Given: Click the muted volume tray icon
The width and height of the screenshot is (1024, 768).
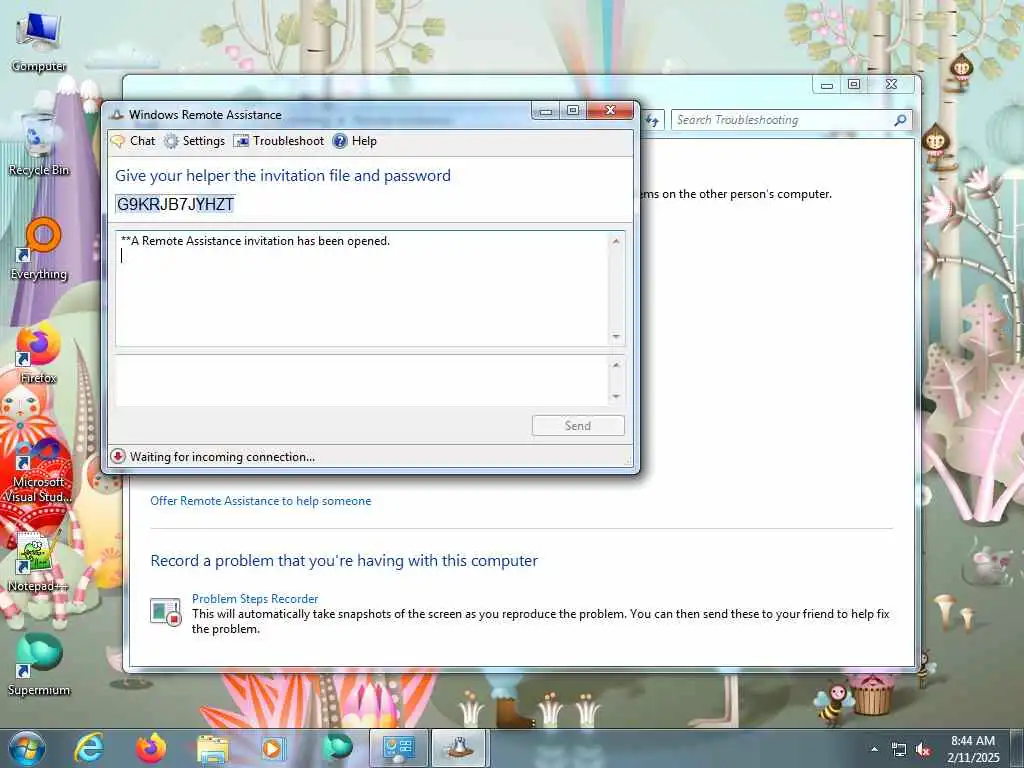Looking at the screenshot, I should pyautogui.click(x=923, y=750).
